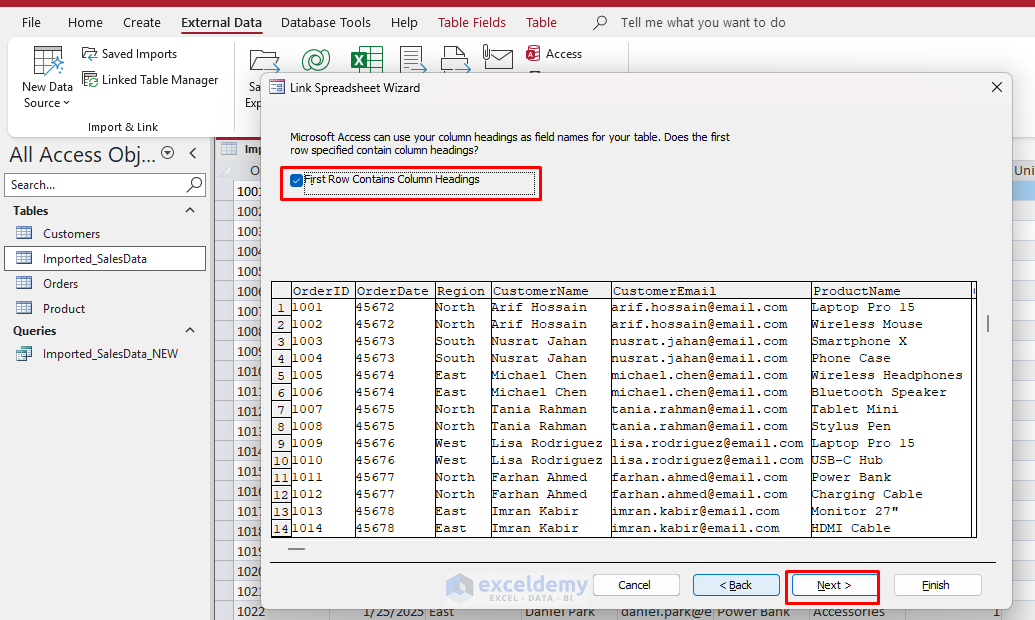
Task: Open the Database Tools tab
Action: (325, 22)
